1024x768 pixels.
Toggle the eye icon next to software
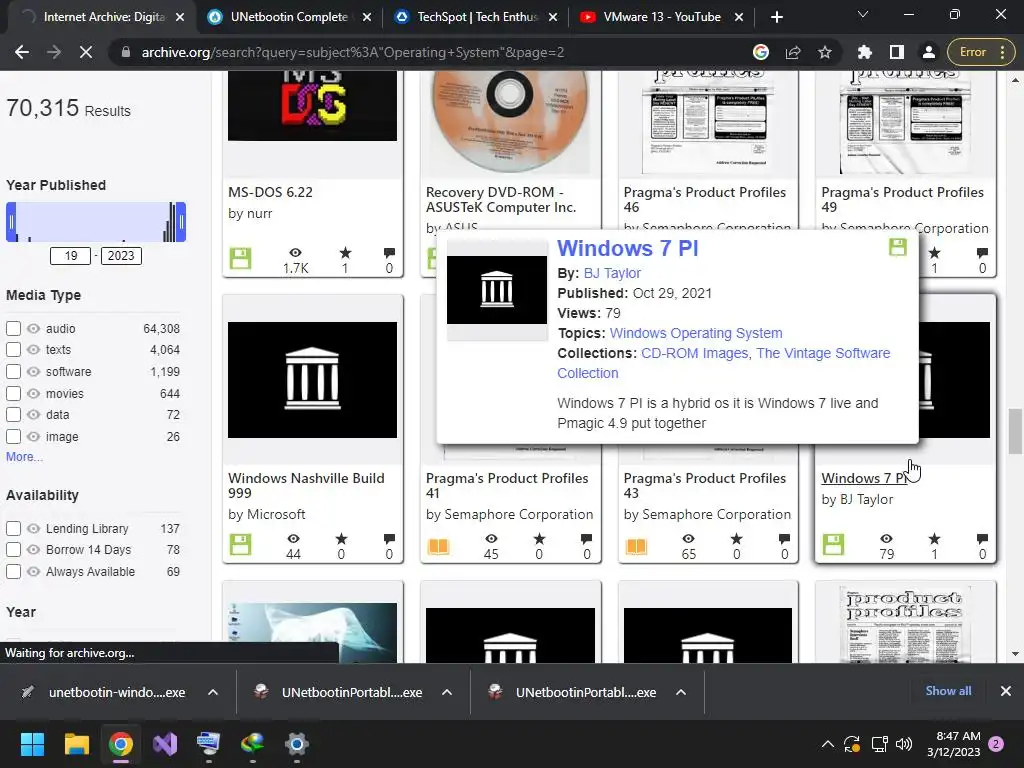tap(33, 372)
